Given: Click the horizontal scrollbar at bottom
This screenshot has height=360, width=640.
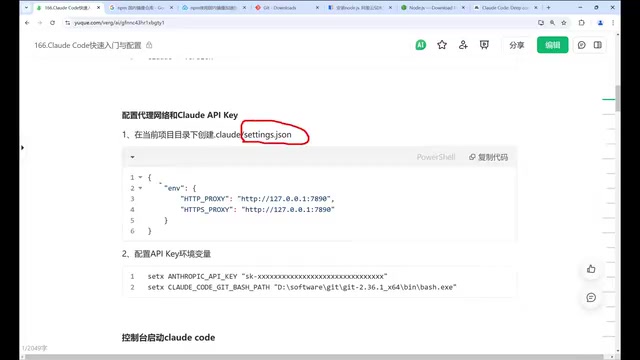Looking at the screenshot, I should 314,357.
